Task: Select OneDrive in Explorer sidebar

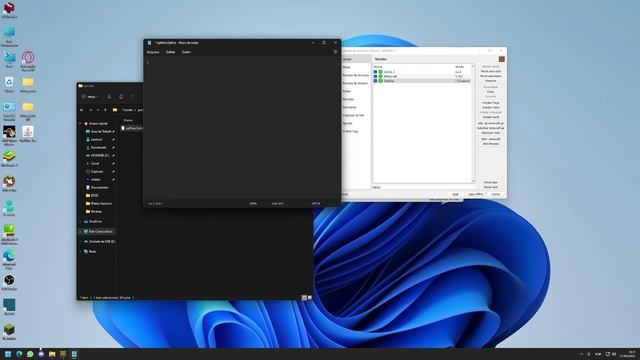Action: [95, 221]
